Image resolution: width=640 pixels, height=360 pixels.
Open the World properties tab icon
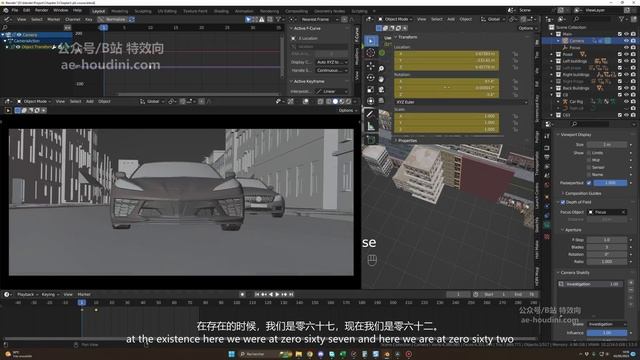coord(547,185)
